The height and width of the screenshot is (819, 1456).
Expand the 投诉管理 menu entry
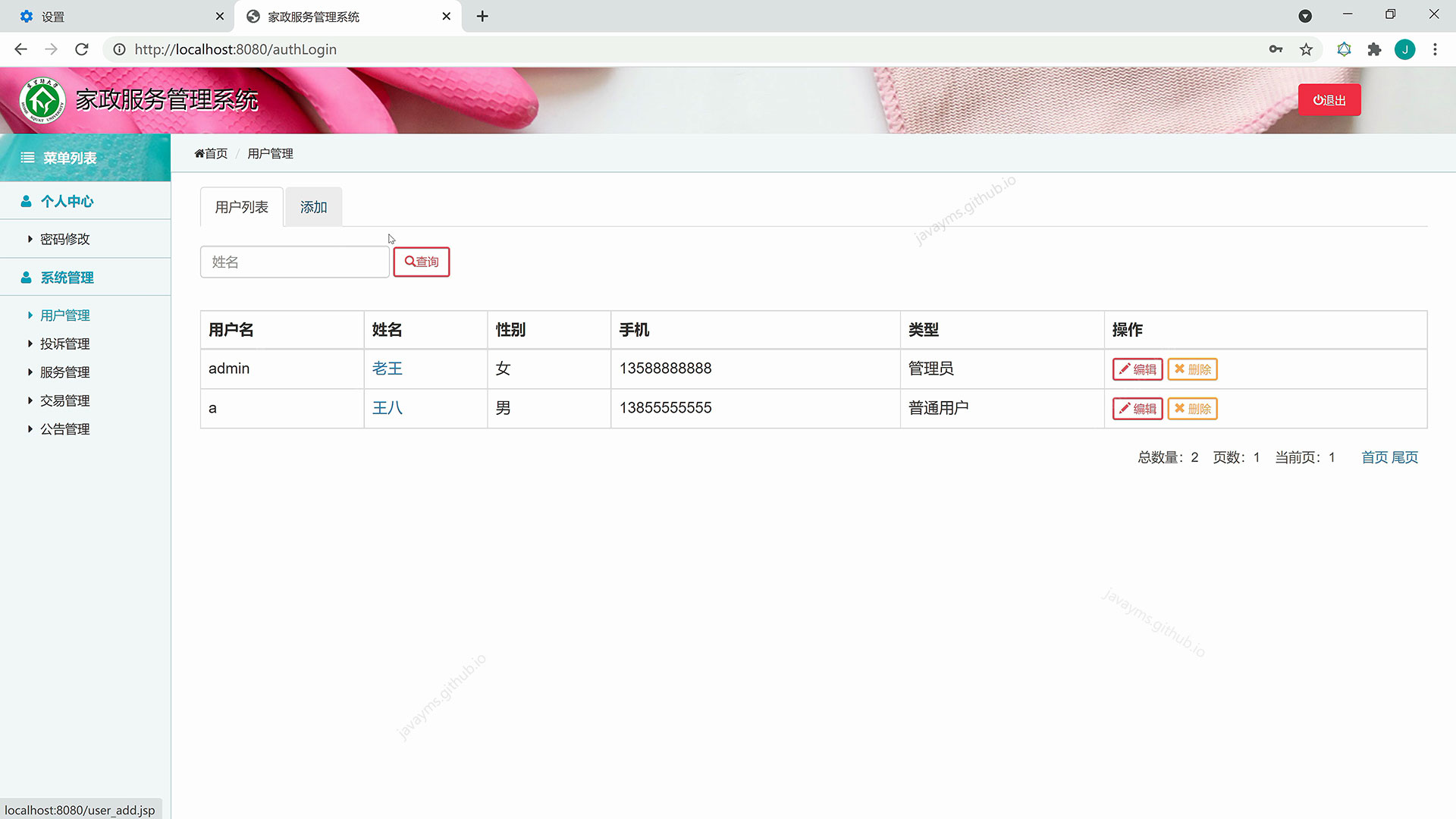click(x=65, y=344)
